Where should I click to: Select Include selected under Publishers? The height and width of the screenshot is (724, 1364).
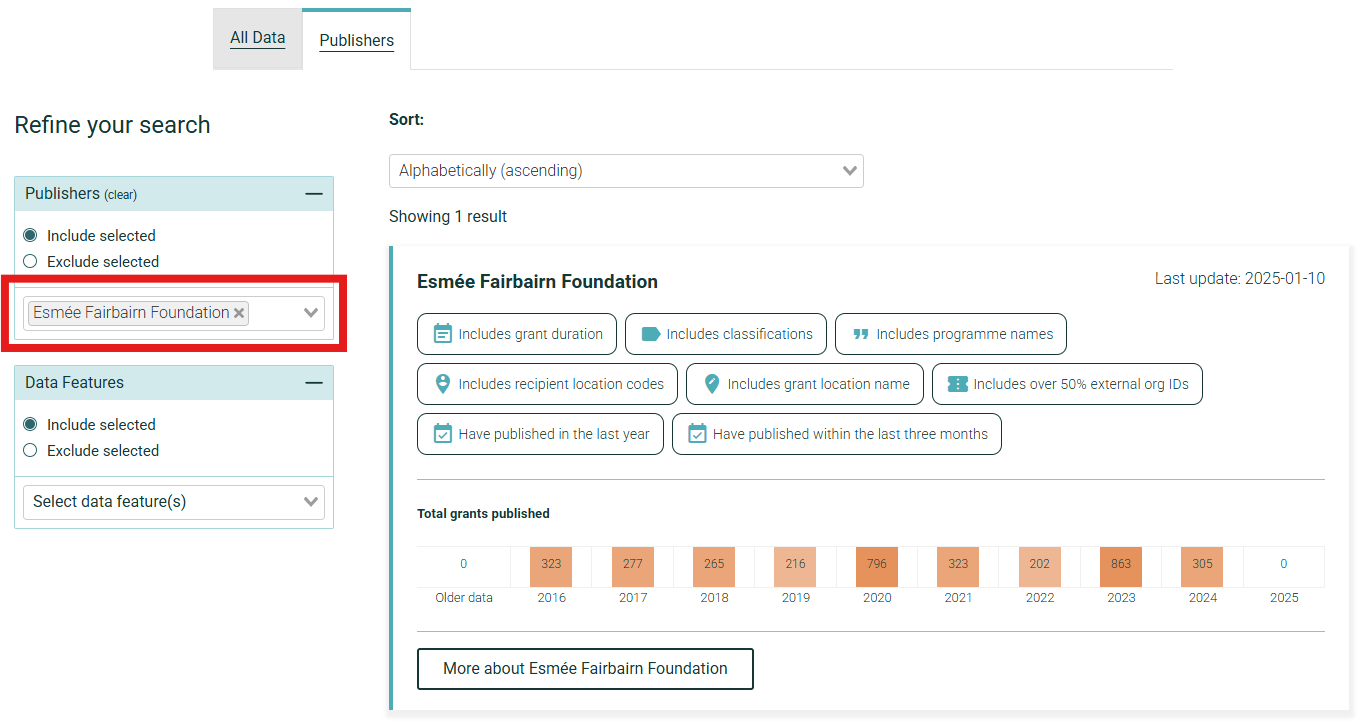pyautogui.click(x=30, y=236)
